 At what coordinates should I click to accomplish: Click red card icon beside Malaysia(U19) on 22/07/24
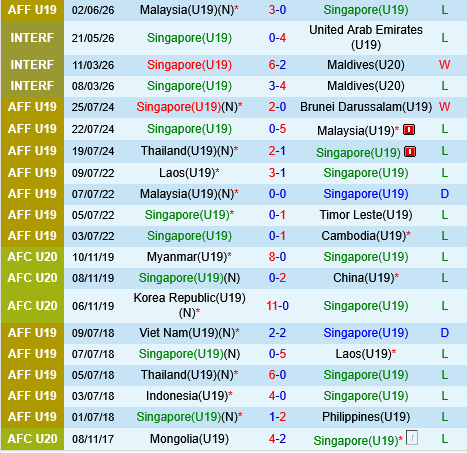(409, 129)
